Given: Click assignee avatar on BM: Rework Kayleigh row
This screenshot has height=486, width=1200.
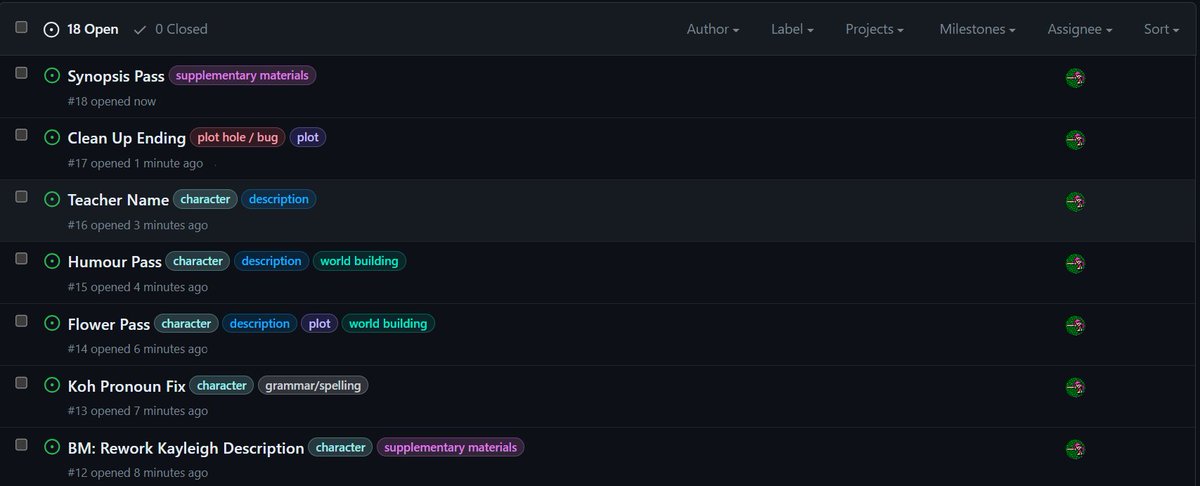Looking at the screenshot, I should 1076,450.
